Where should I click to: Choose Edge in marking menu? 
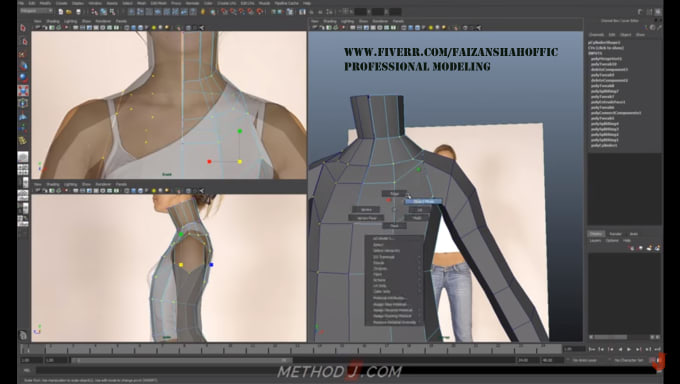point(394,194)
